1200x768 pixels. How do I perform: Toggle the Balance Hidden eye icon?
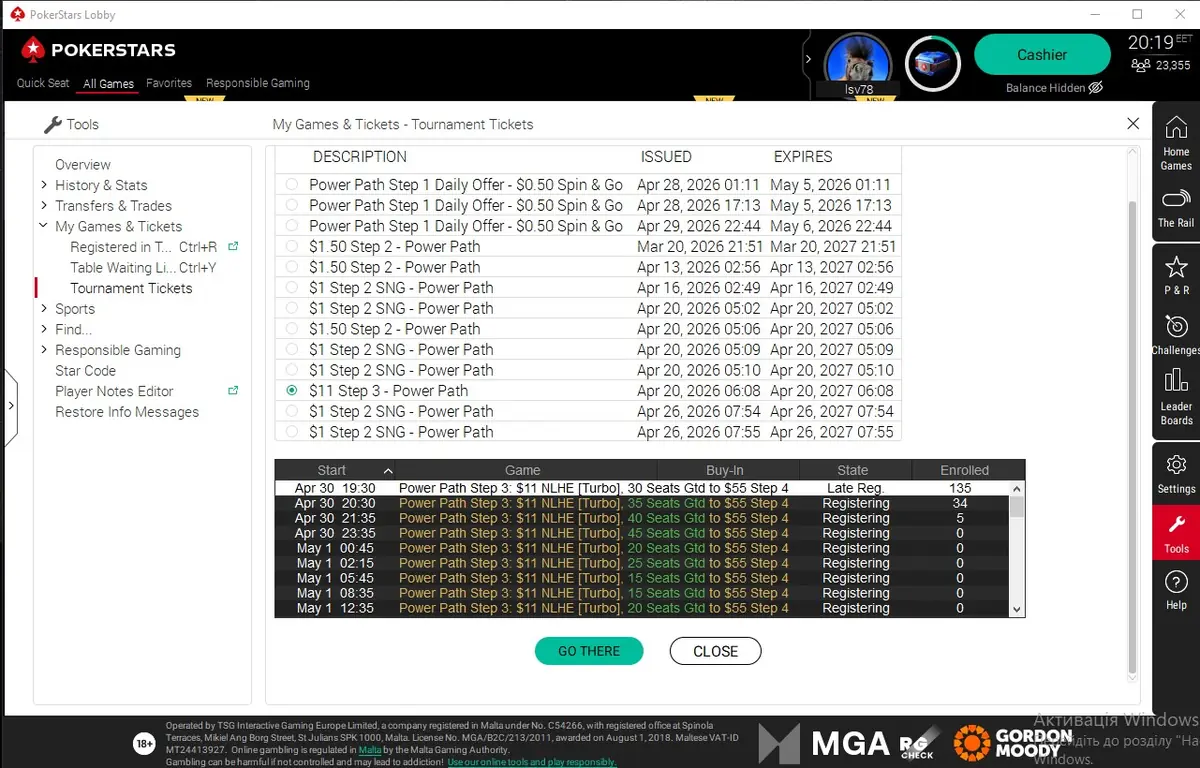(x=1095, y=88)
